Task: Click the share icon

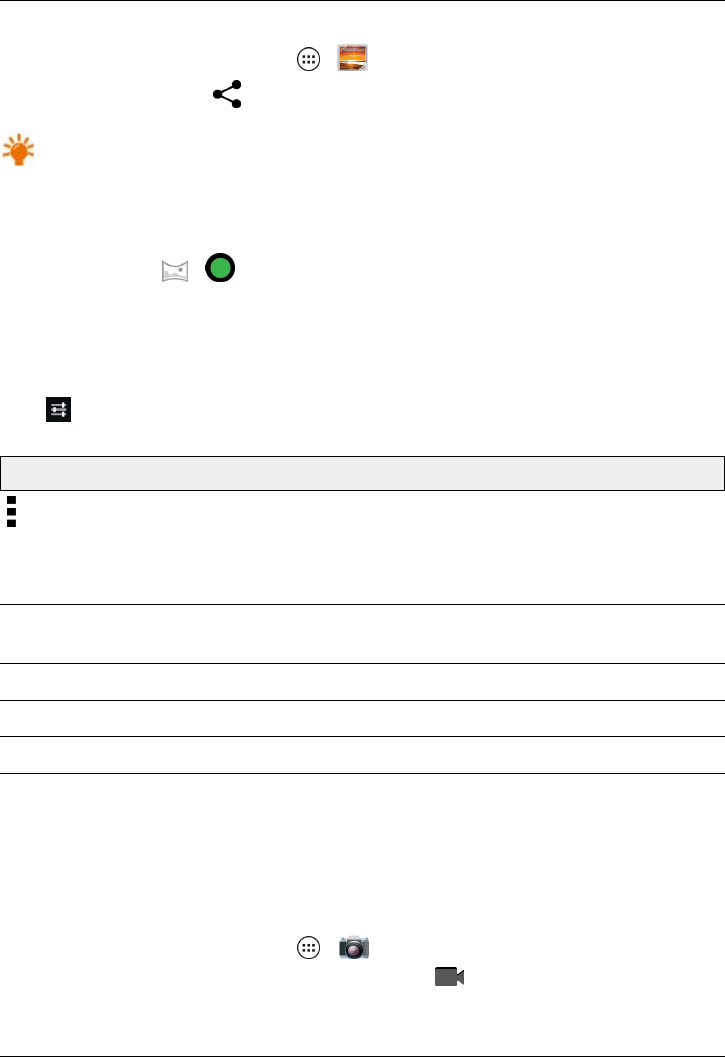Action: click(x=227, y=94)
